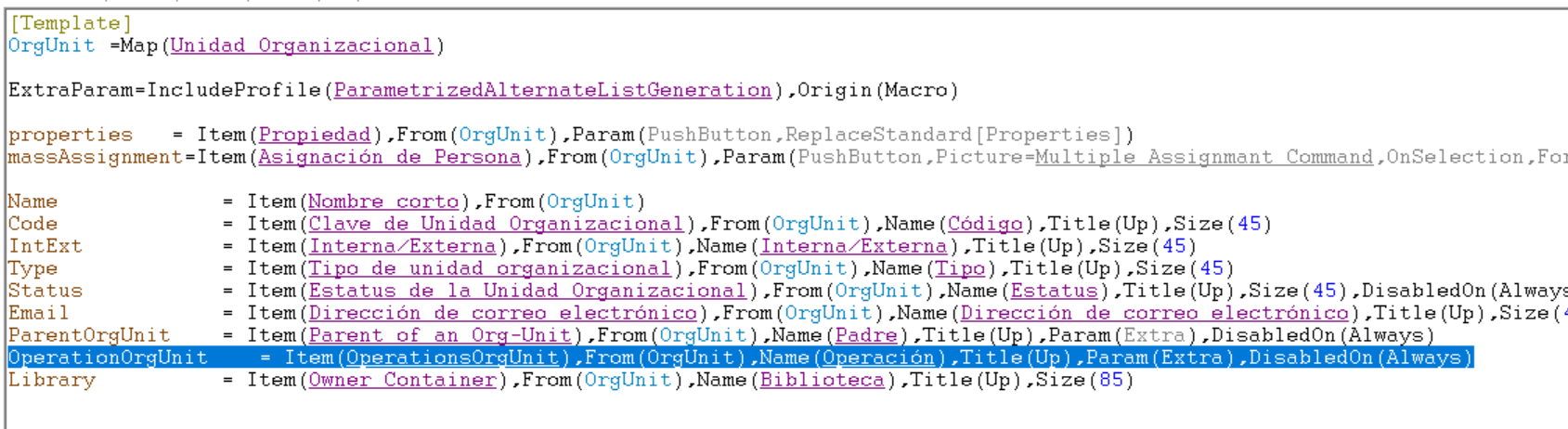Click 'OrgUnit' in From() on Library line

coord(628,380)
